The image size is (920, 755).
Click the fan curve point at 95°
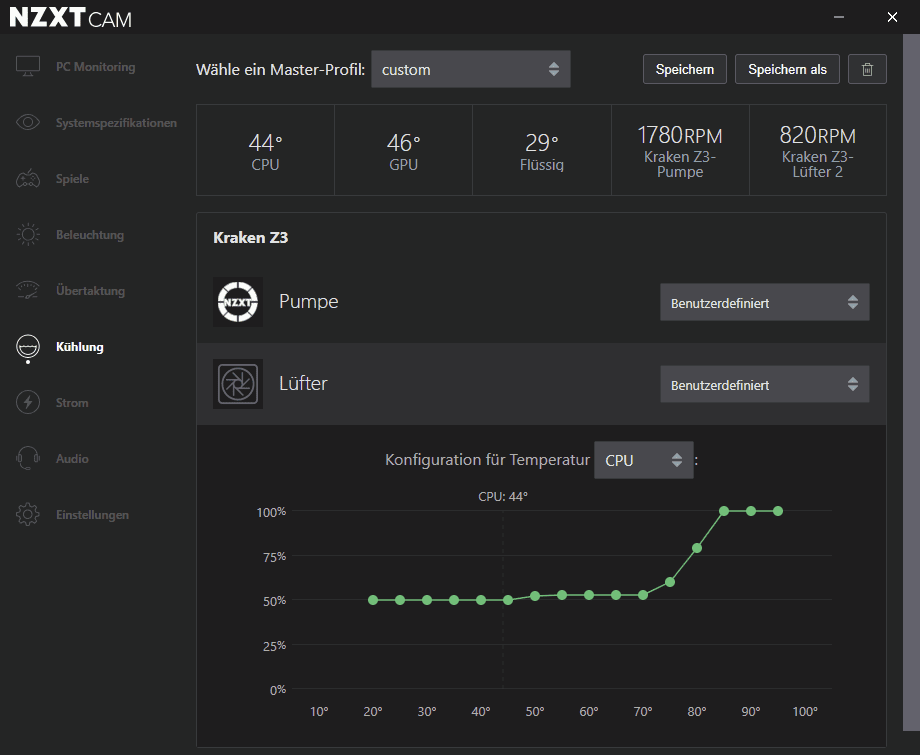click(x=778, y=511)
